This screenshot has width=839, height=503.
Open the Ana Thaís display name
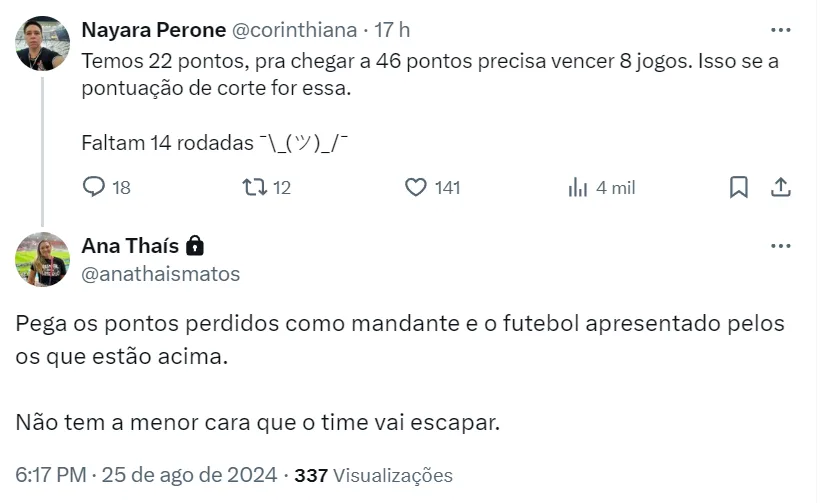pos(130,246)
